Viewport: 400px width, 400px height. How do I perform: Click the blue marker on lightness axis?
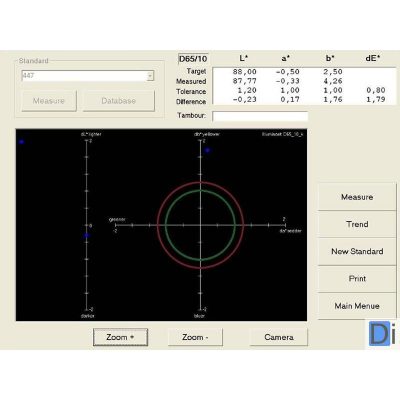87,235
